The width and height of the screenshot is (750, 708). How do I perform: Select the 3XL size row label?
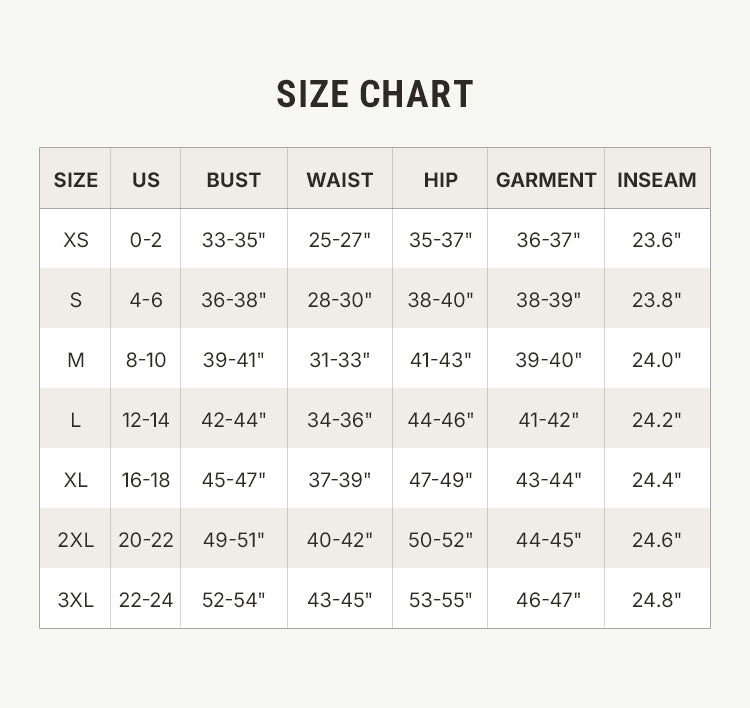(x=76, y=600)
